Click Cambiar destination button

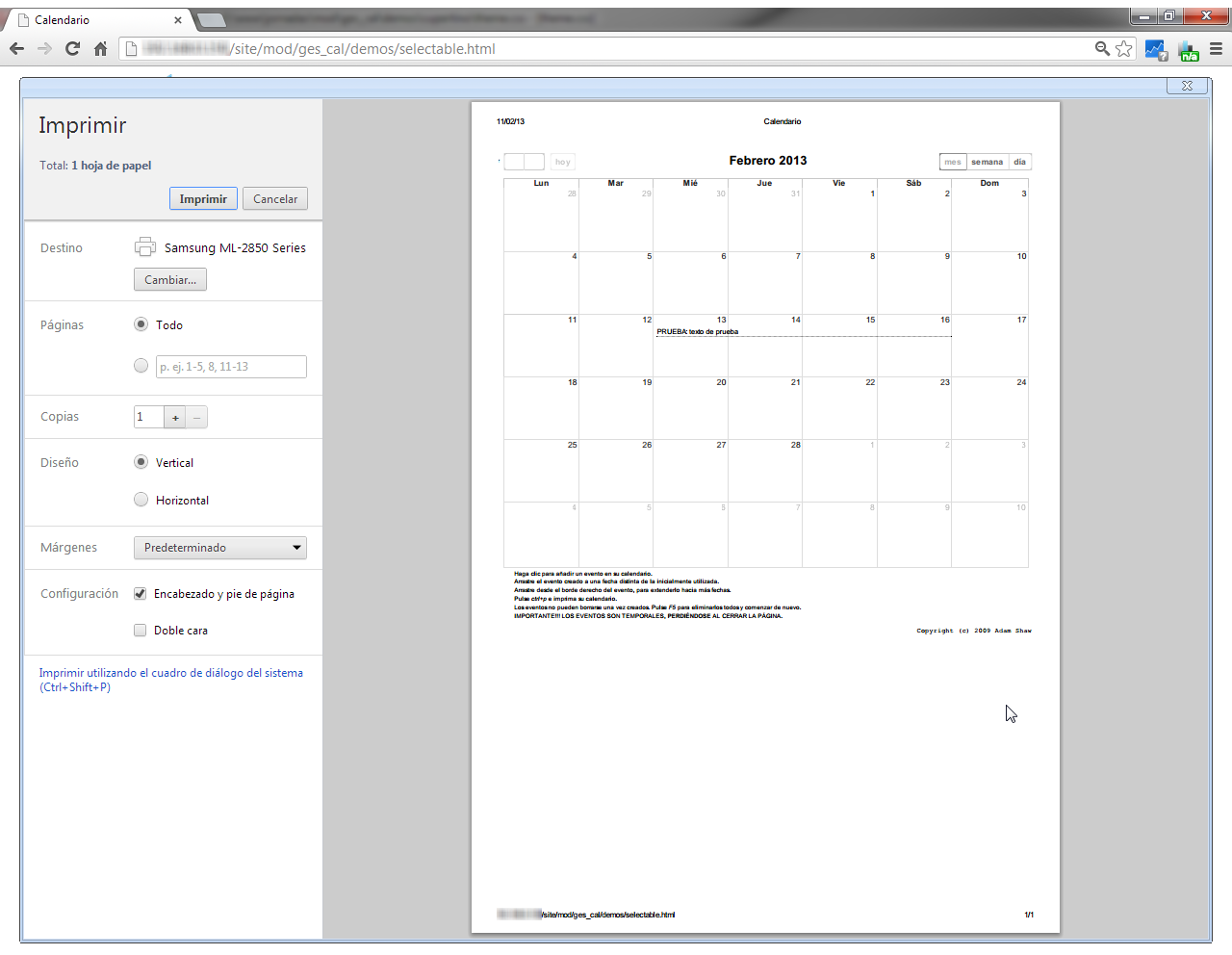point(170,280)
